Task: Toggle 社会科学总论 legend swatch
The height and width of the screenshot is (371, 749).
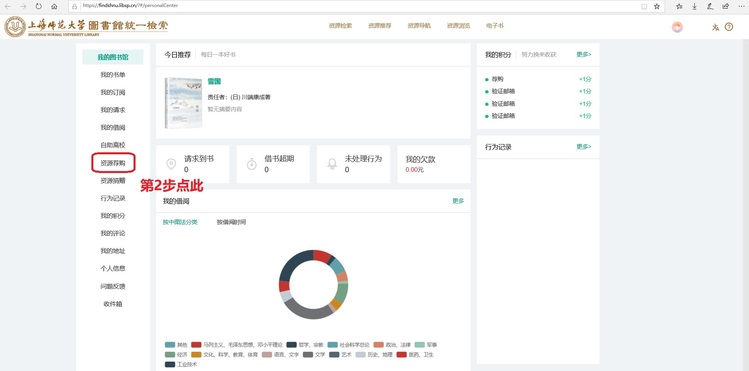Action: [x=332, y=344]
